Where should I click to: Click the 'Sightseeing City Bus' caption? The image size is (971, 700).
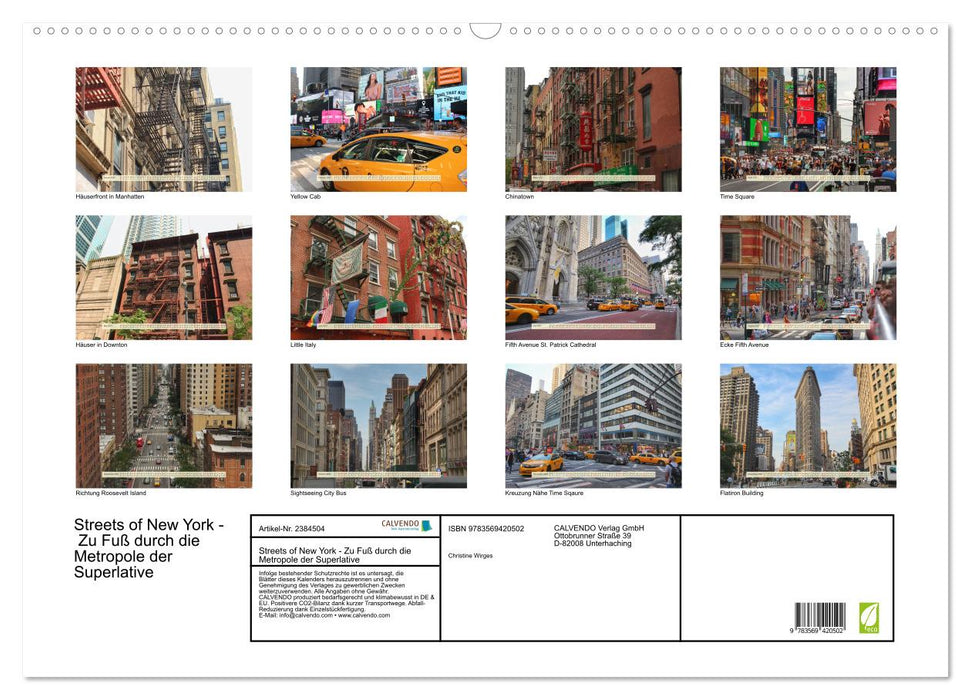[x=318, y=493]
